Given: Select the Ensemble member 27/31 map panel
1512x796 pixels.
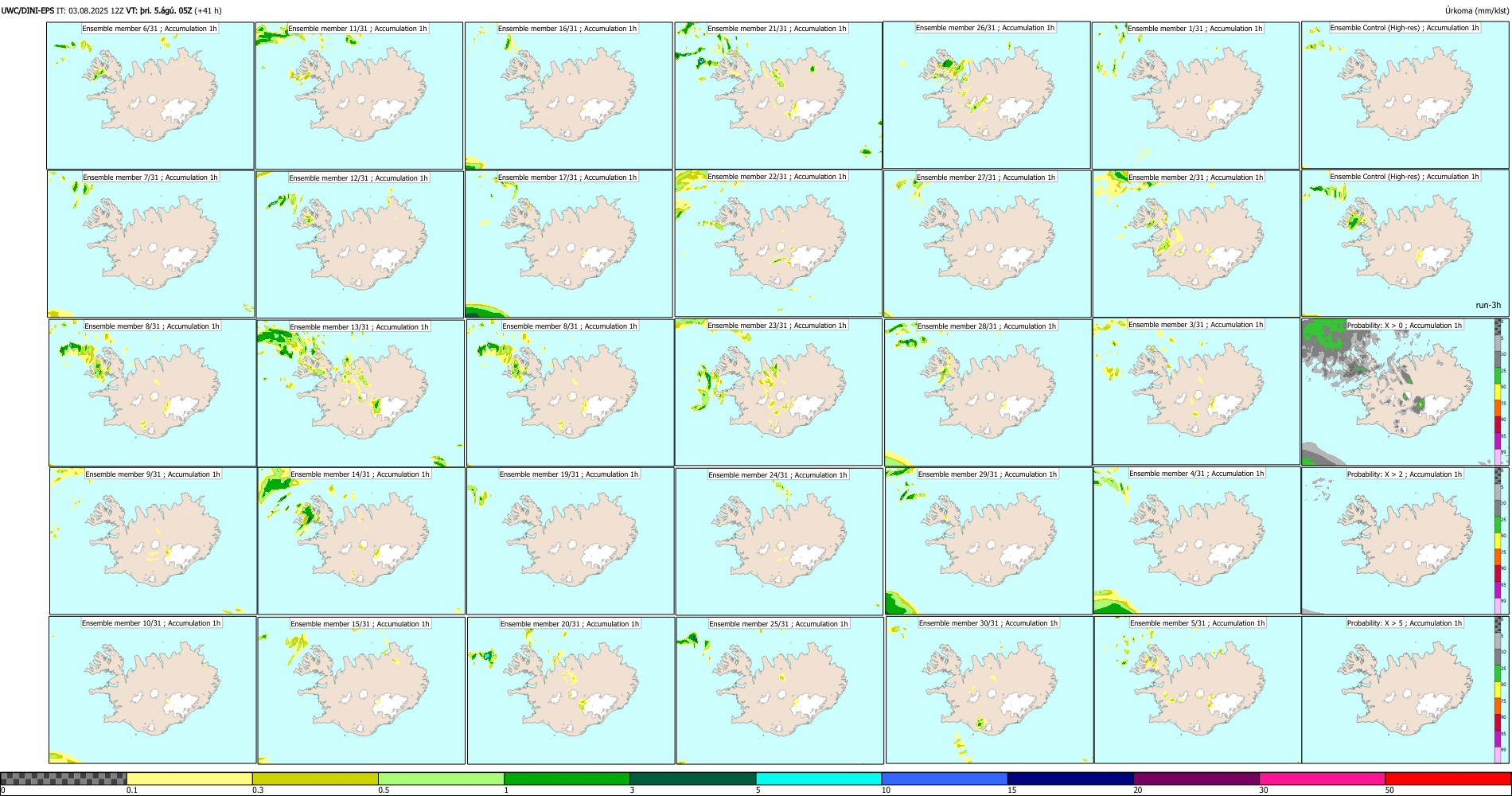Looking at the screenshot, I should click(x=988, y=244).
